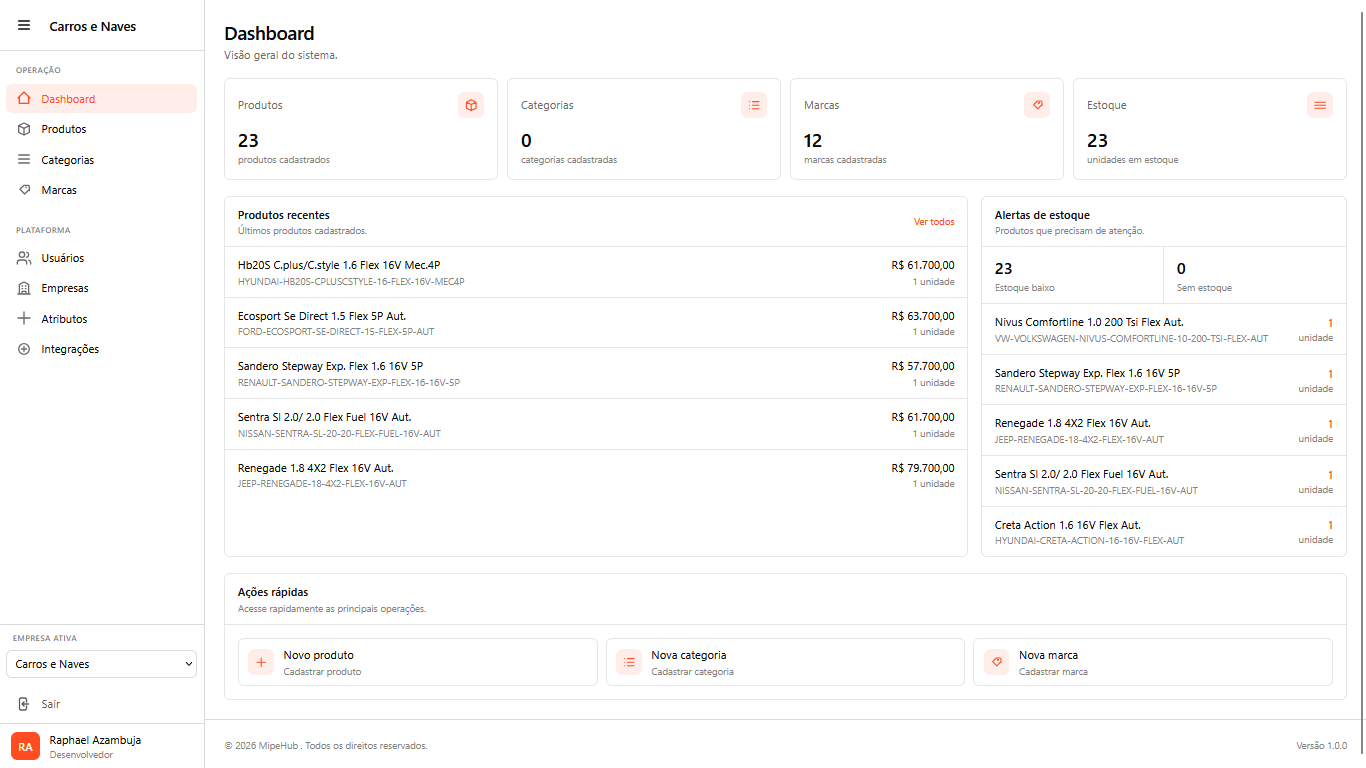Click the plus icon beside Novo produto

261,662
